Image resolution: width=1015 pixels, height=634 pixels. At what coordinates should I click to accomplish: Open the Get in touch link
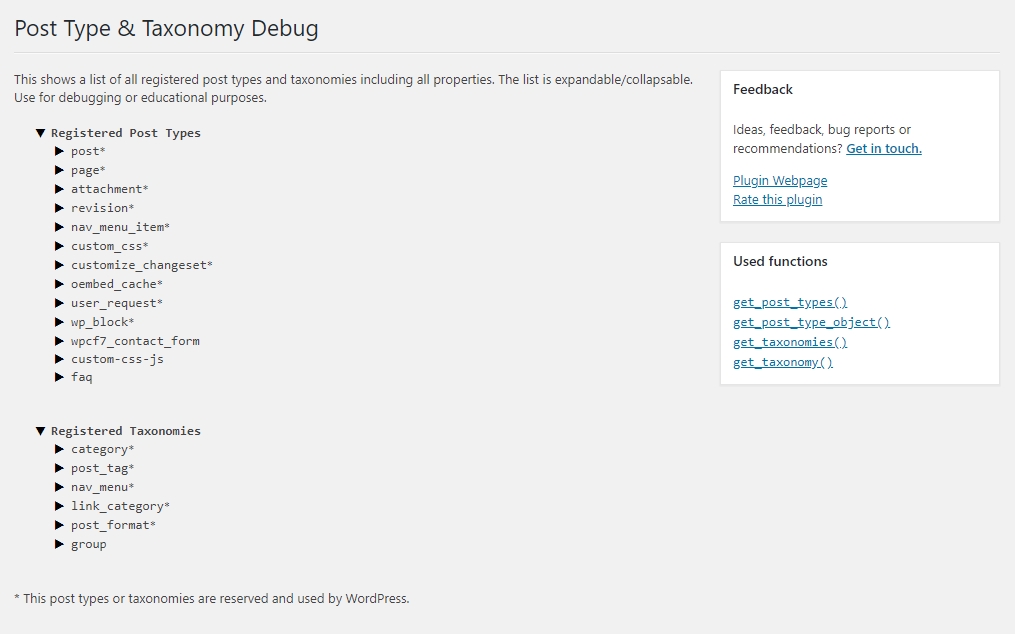point(884,148)
